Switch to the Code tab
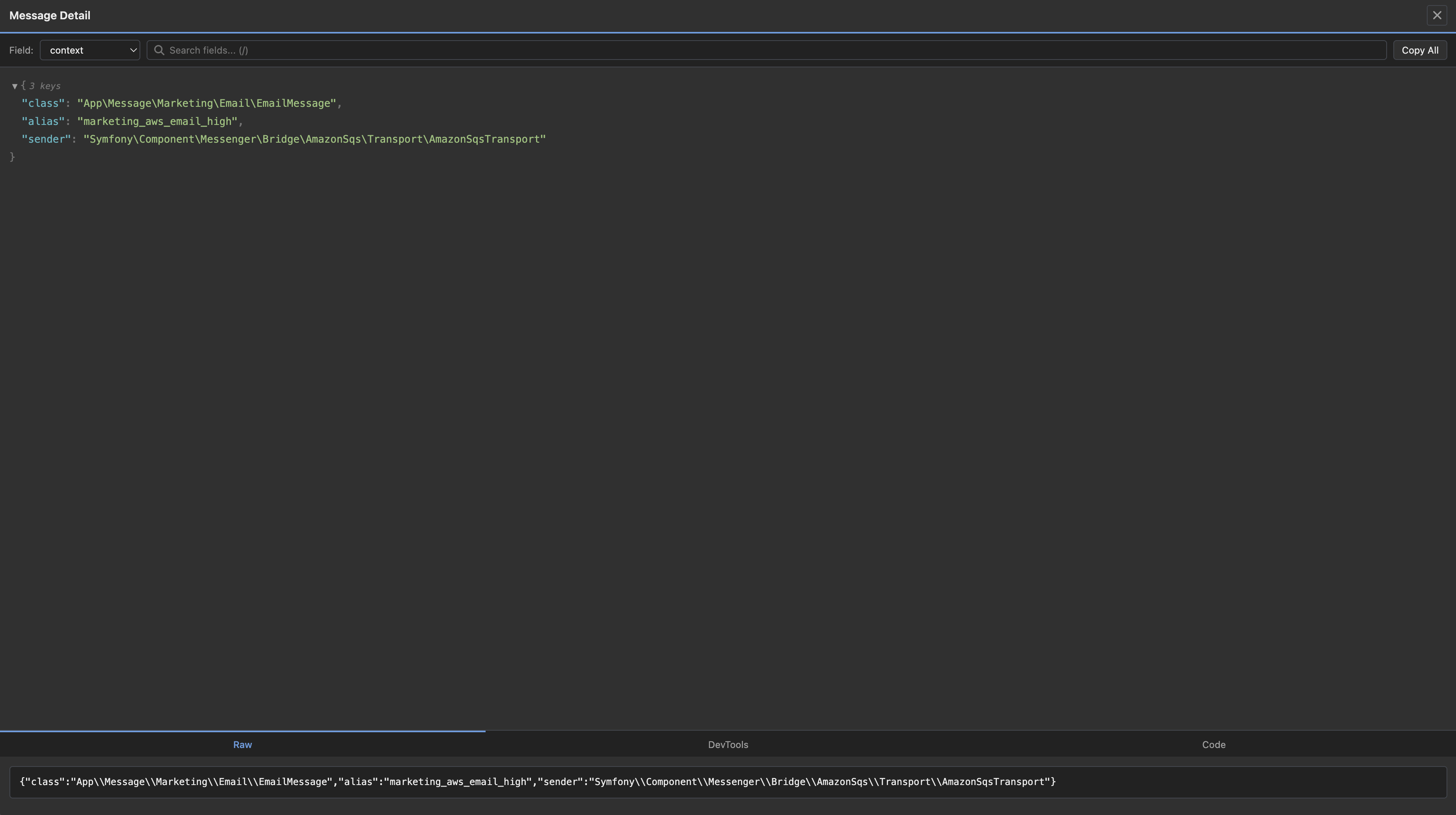The image size is (1456, 815). (x=1214, y=744)
